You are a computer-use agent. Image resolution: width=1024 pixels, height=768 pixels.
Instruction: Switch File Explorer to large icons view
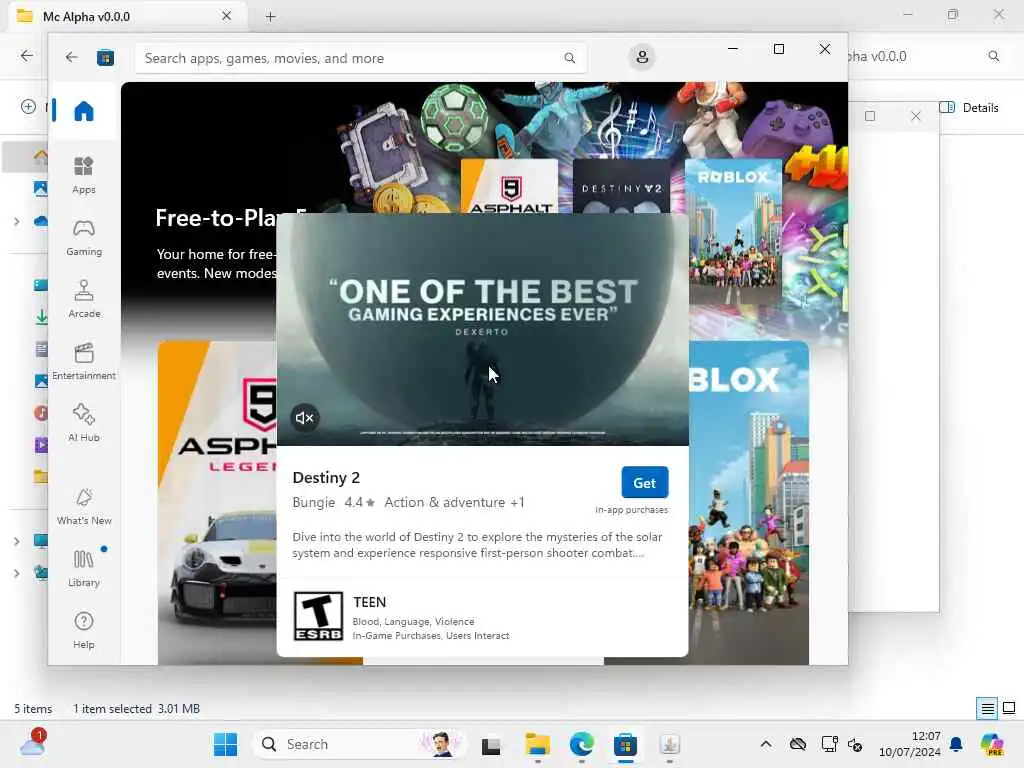(x=1009, y=709)
